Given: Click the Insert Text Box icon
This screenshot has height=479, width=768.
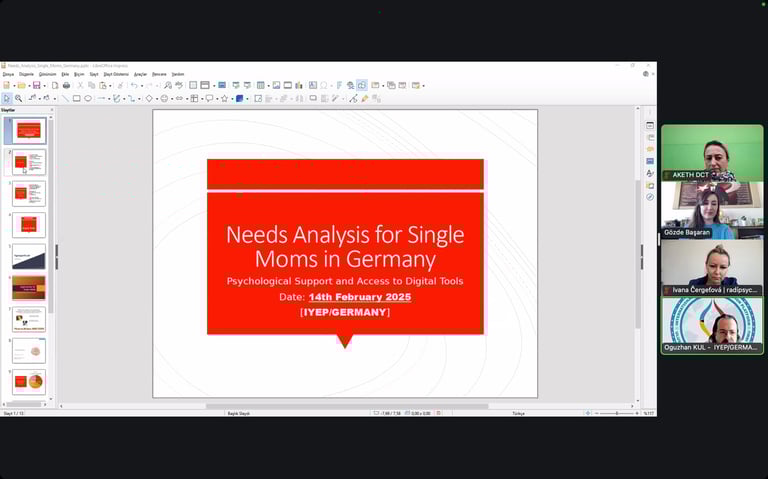Looking at the screenshot, I should point(312,86).
